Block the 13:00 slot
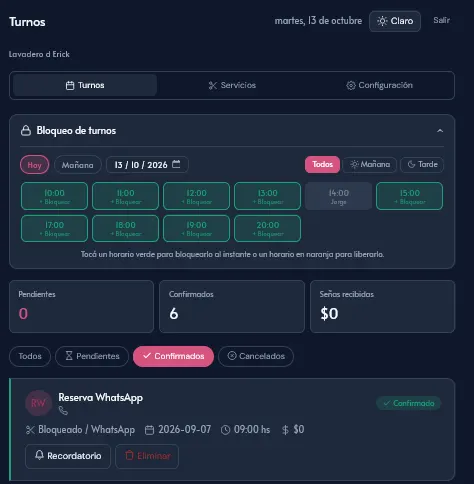Screen dimensions: 474x484 click(267, 196)
